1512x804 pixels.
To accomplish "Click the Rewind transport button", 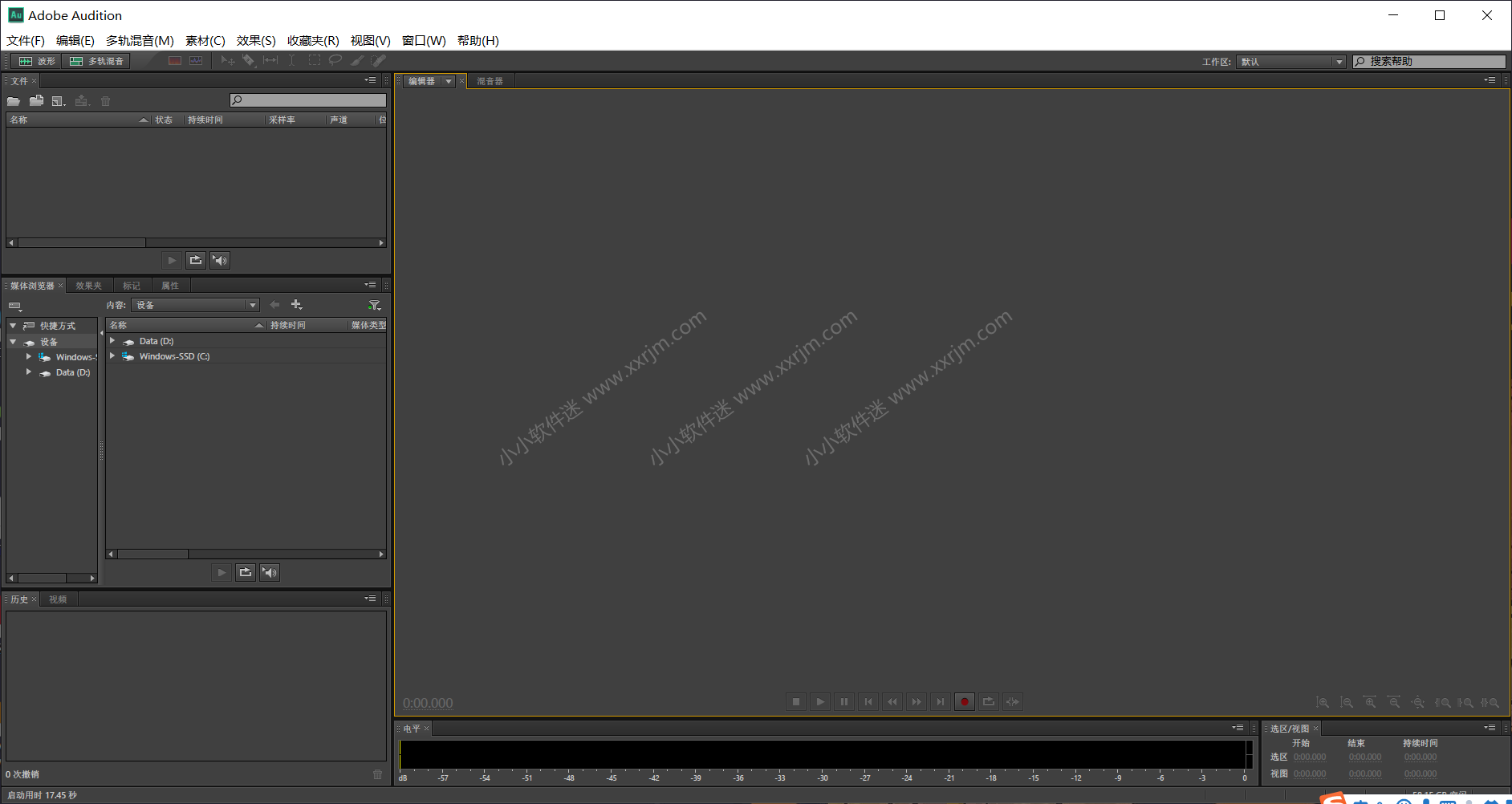I will tap(892, 702).
